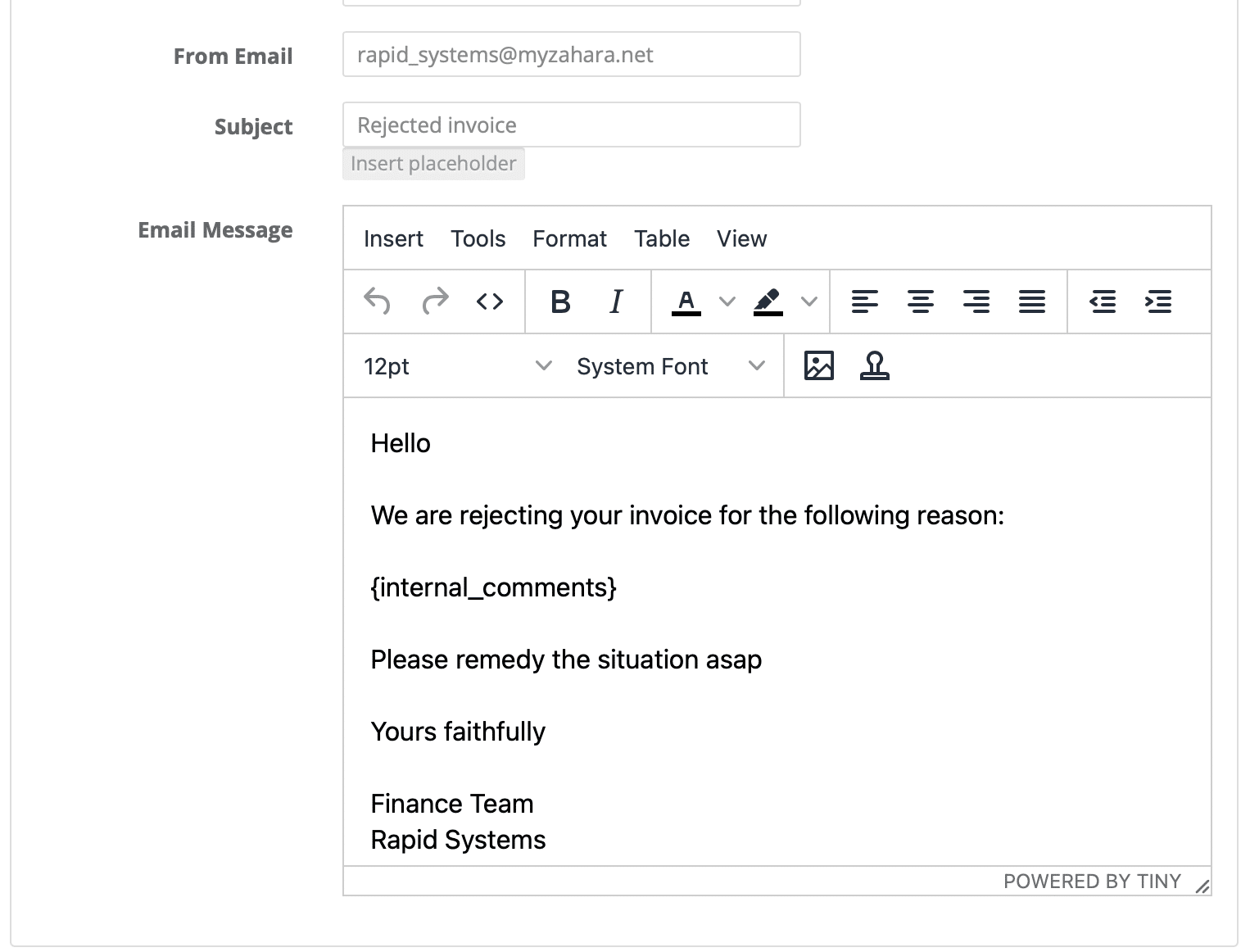Redo the last undone edit
This screenshot has height=952, width=1250.
click(x=435, y=301)
